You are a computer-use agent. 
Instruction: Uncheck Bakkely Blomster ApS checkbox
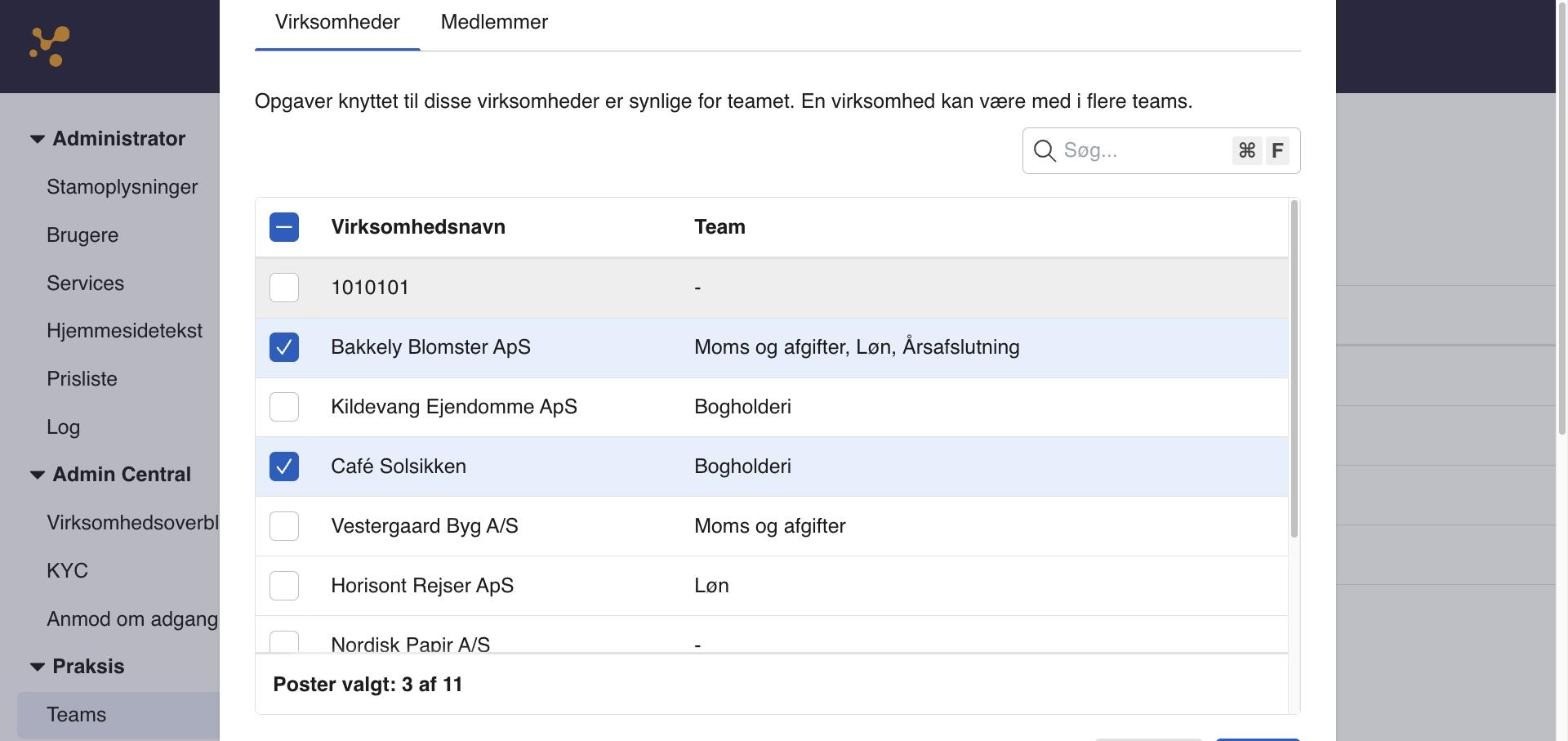[x=284, y=347]
